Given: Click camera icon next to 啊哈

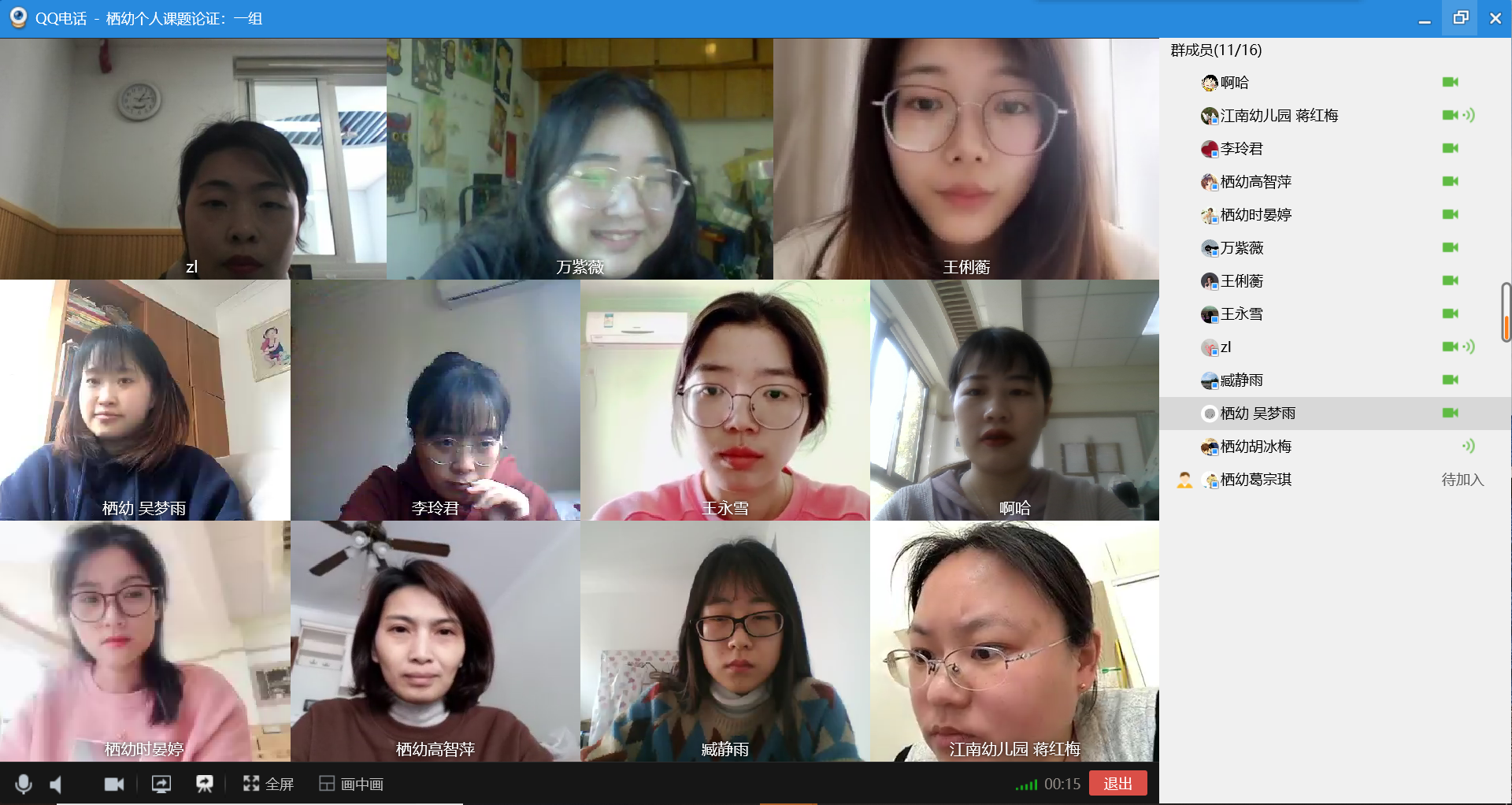Looking at the screenshot, I should [1450, 82].
